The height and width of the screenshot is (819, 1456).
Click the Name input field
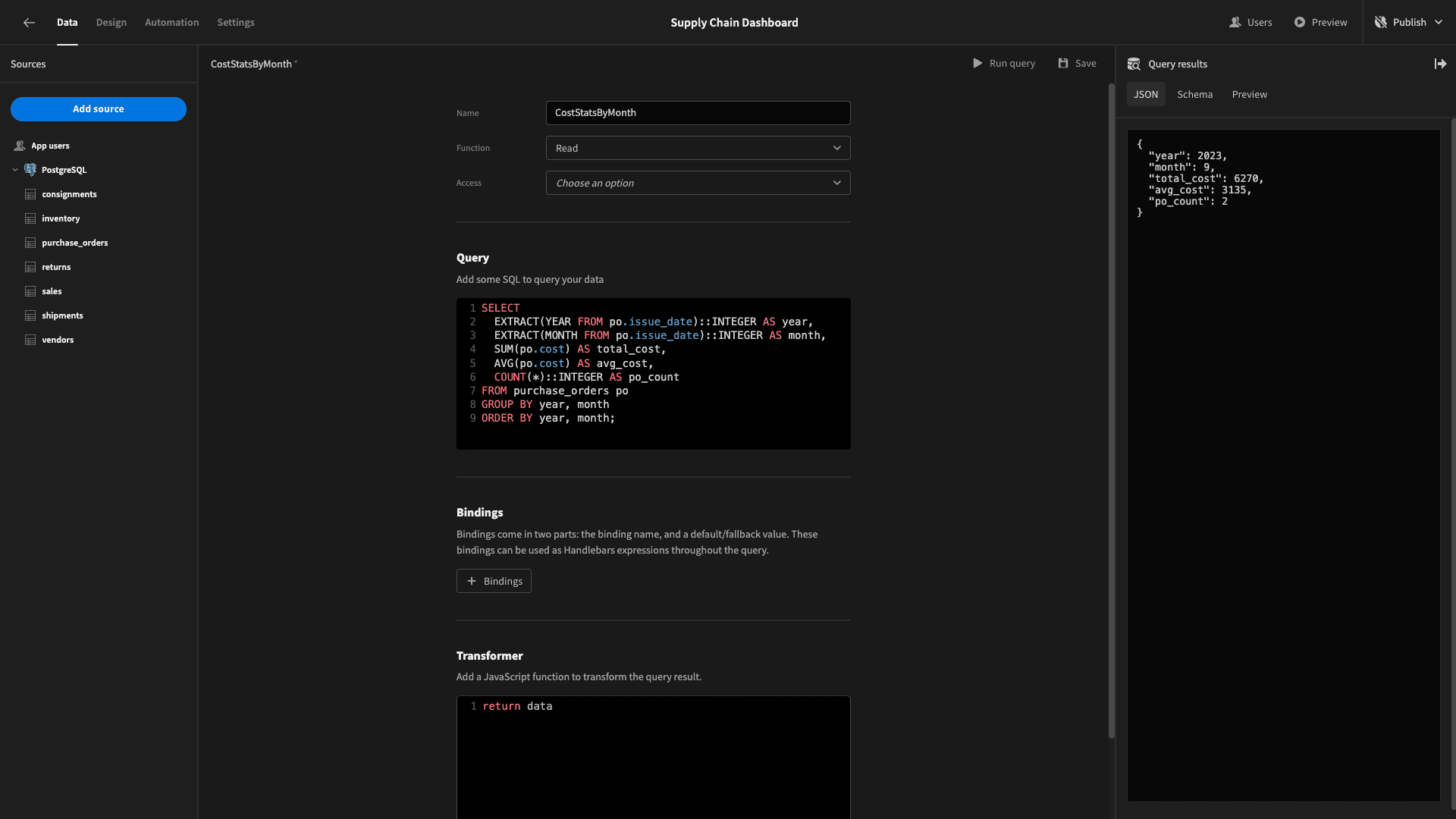[698, 113]
